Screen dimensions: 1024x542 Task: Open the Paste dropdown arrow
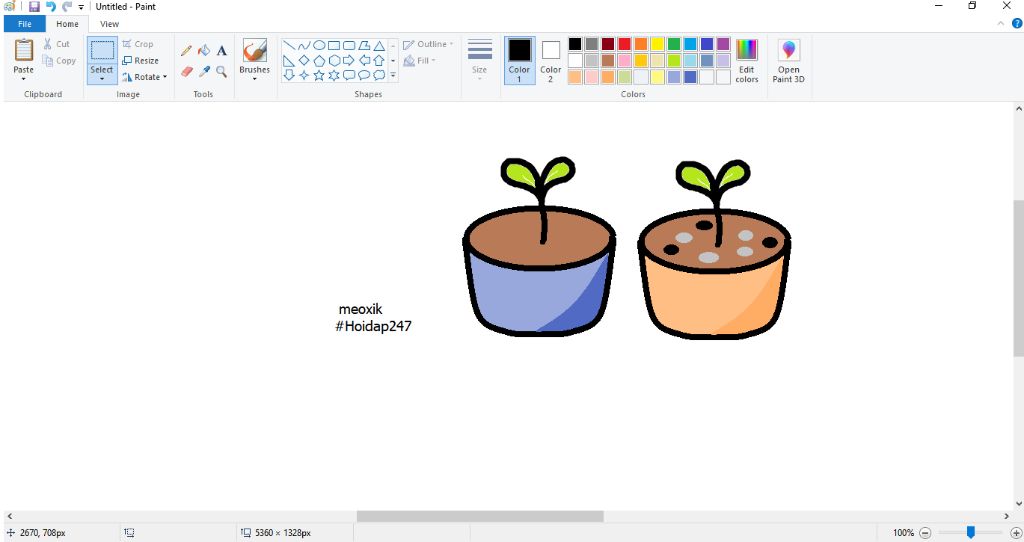(24, 79)
